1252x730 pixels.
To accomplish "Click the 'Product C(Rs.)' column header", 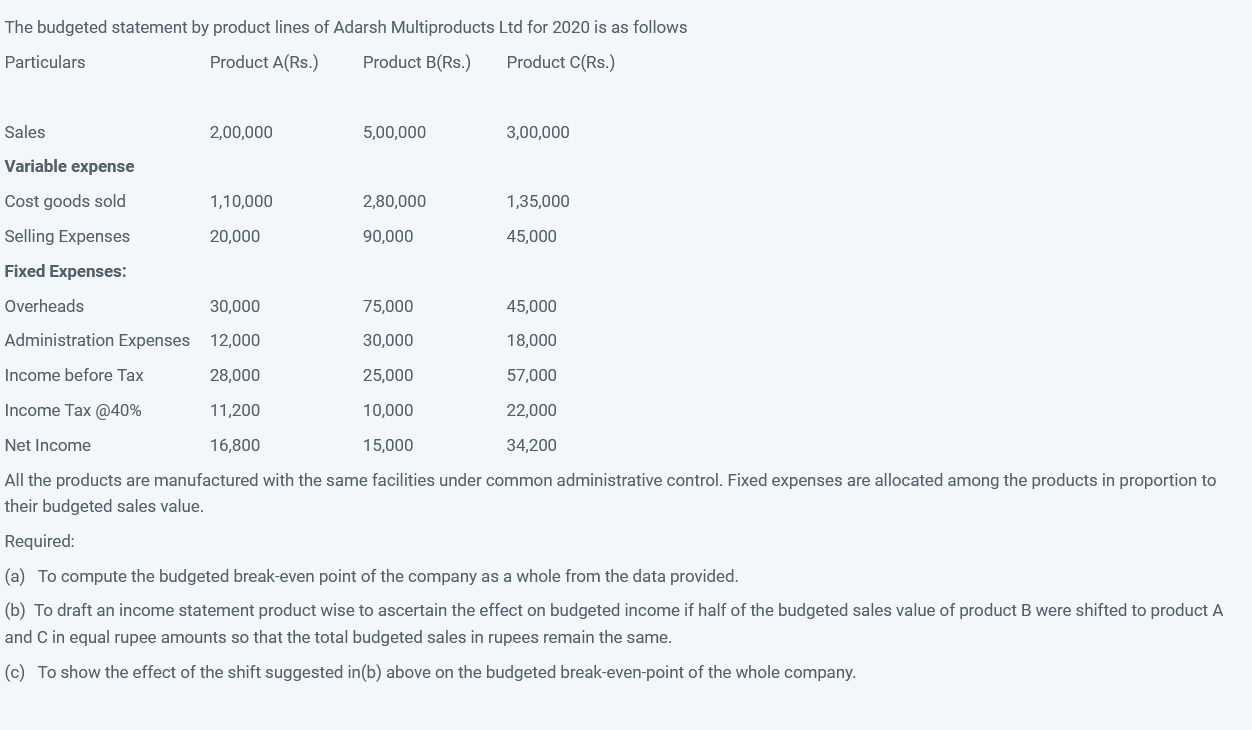I will 560,62.
